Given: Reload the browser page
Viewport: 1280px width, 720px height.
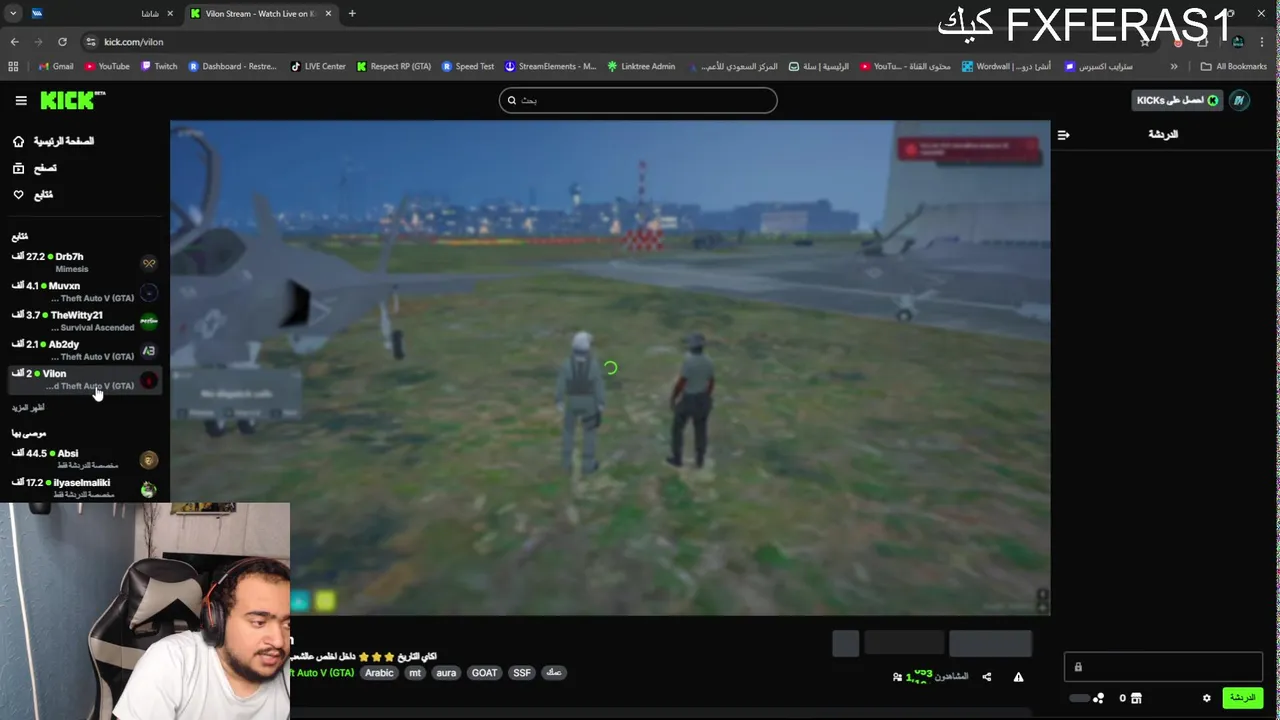Looking at the screenshot, I should (62, 42).
